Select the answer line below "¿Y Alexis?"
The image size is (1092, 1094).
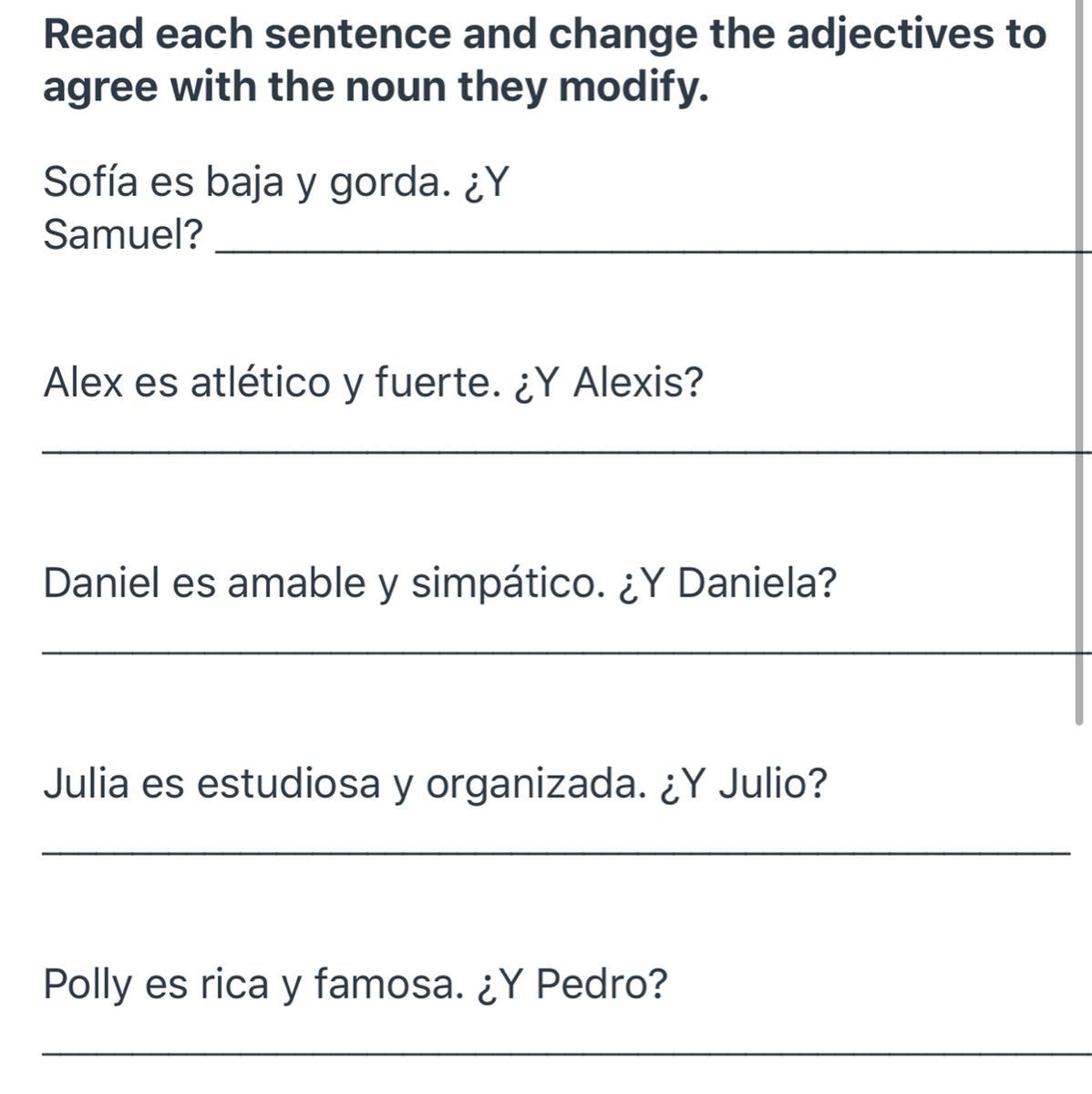(567, 447)
